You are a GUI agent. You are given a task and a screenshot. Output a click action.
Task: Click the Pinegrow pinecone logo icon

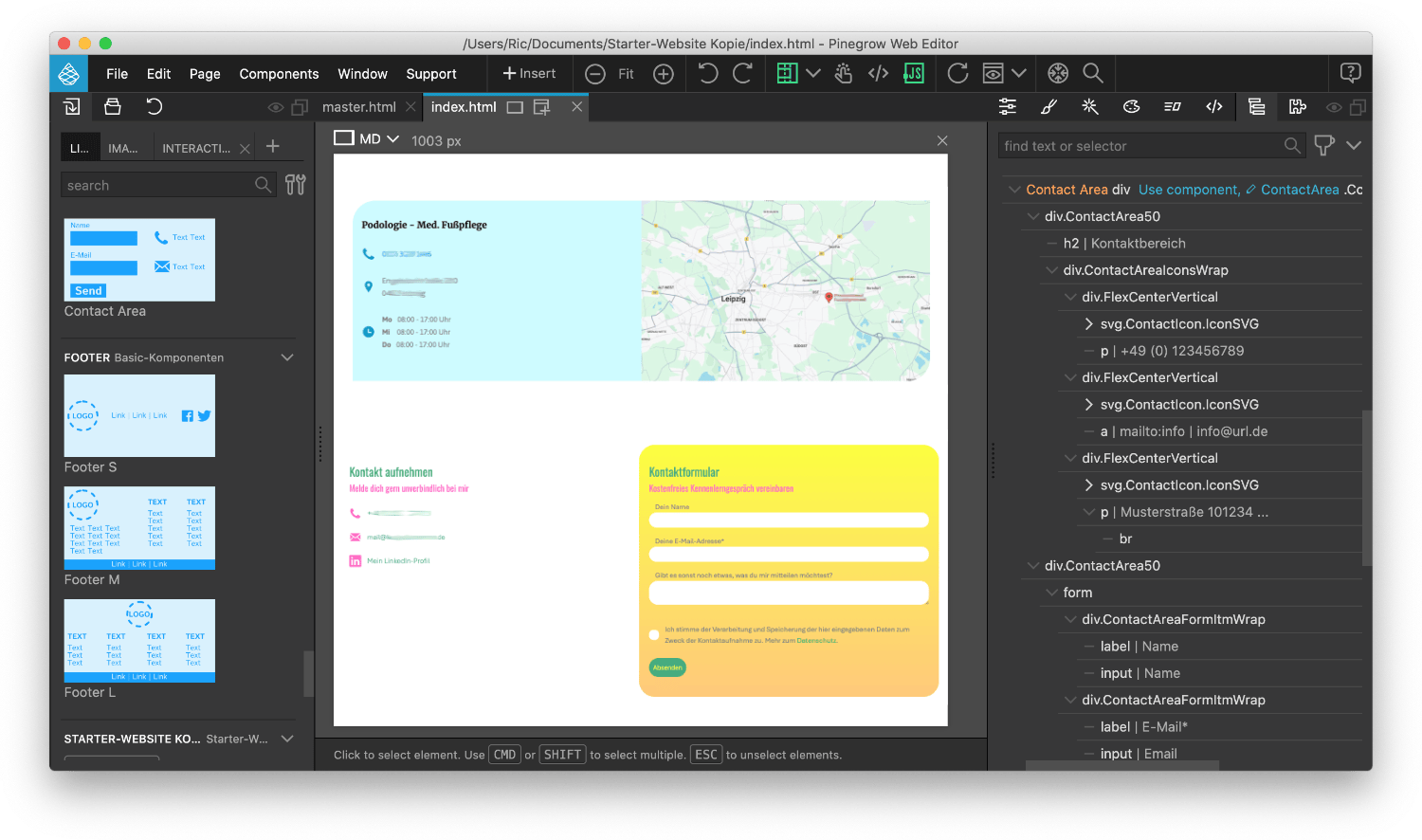(x=68, y=74)
